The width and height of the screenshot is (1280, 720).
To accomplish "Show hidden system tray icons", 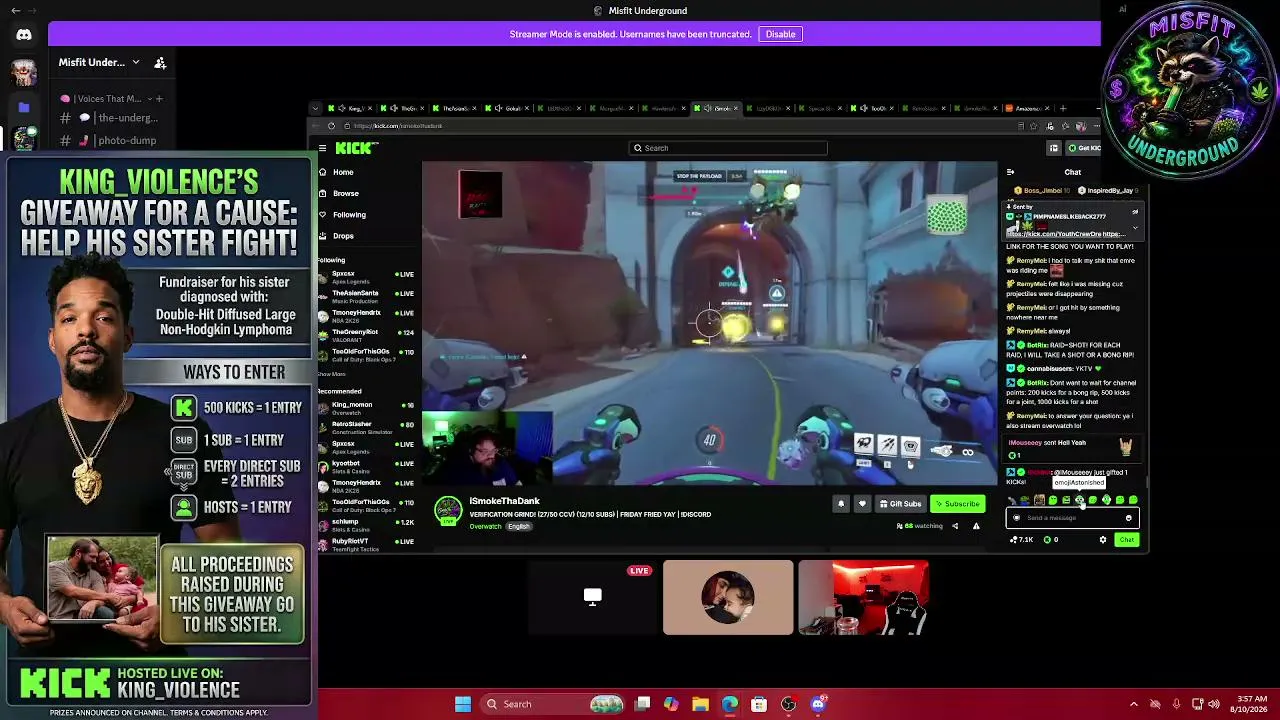I will [1134, 704].
